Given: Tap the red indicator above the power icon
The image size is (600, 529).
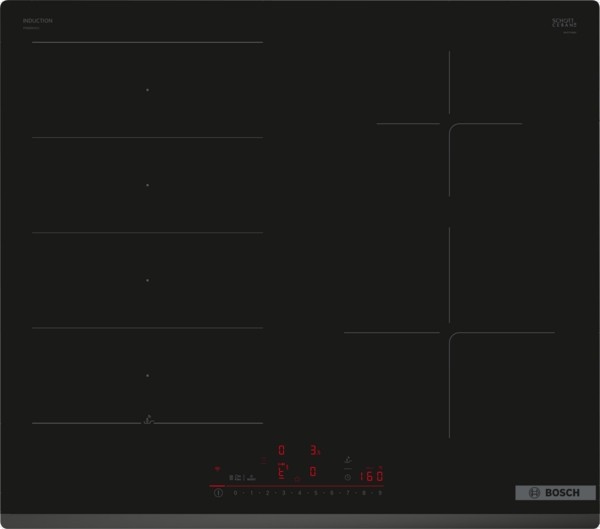Looking at the screenshot, I should pos(217,467).
